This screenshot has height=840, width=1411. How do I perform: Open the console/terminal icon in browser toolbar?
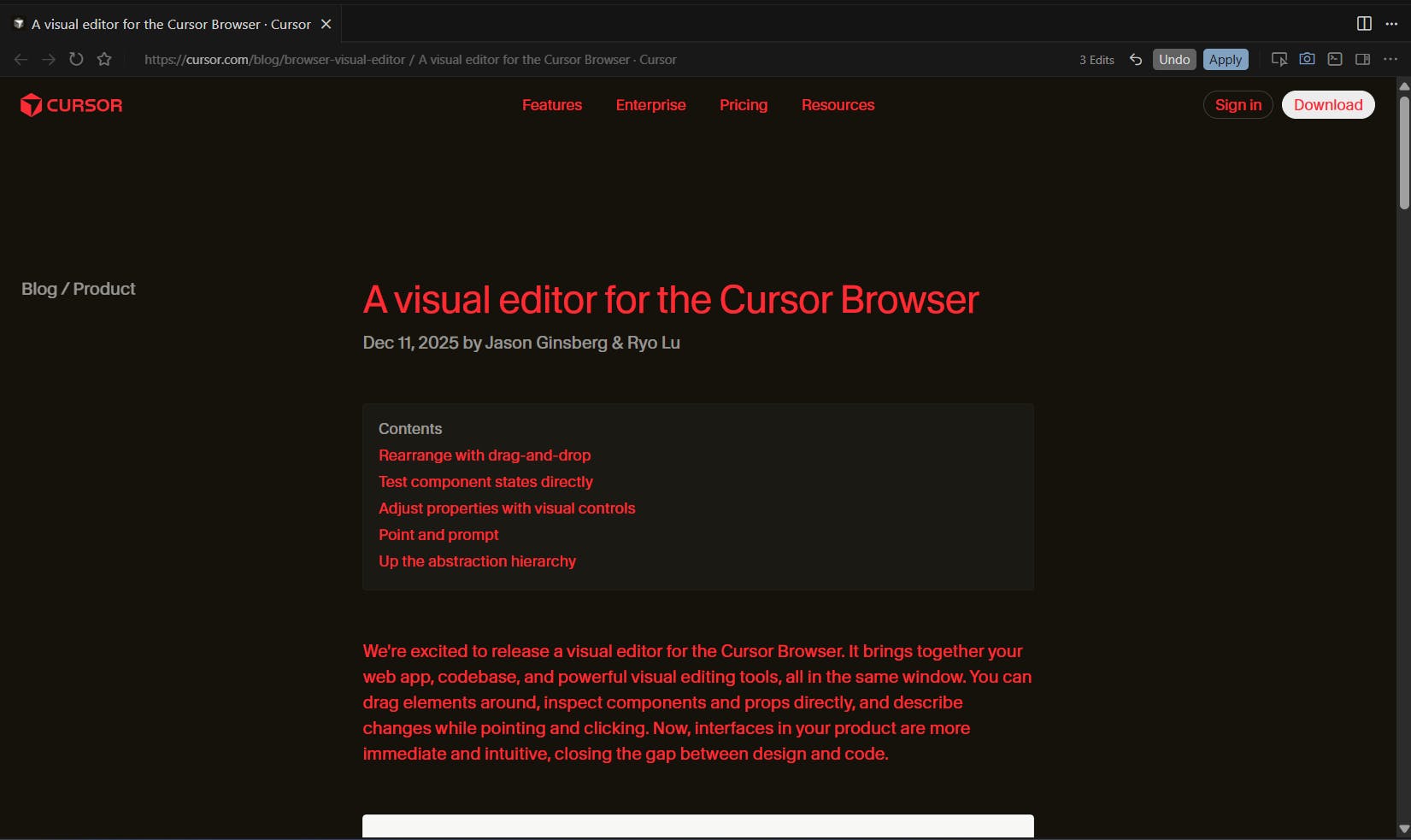pyautogui.click(x=1335, y=59)
